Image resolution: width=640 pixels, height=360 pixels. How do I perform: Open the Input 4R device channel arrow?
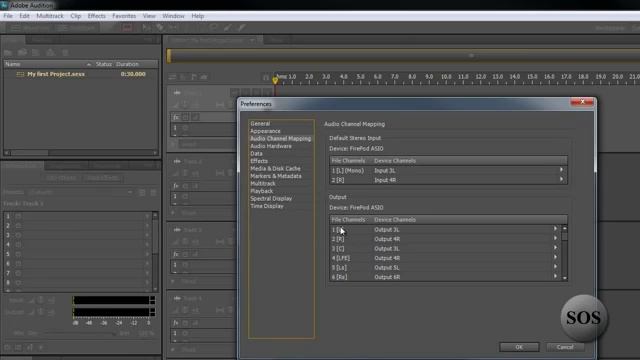coord(561,179)
